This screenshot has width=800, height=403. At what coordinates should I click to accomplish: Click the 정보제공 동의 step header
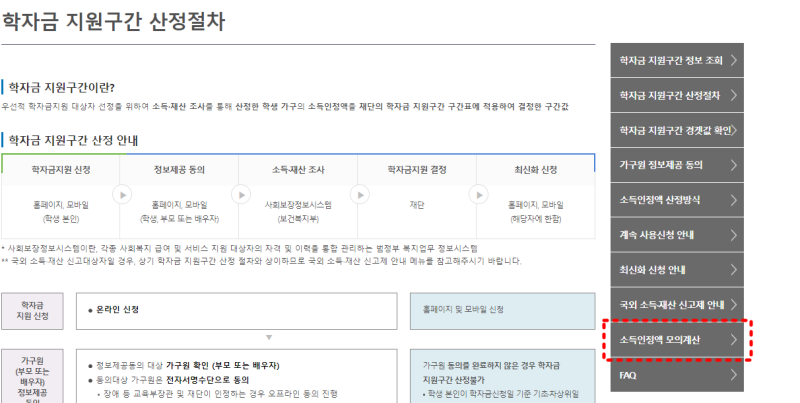[179, 170]
